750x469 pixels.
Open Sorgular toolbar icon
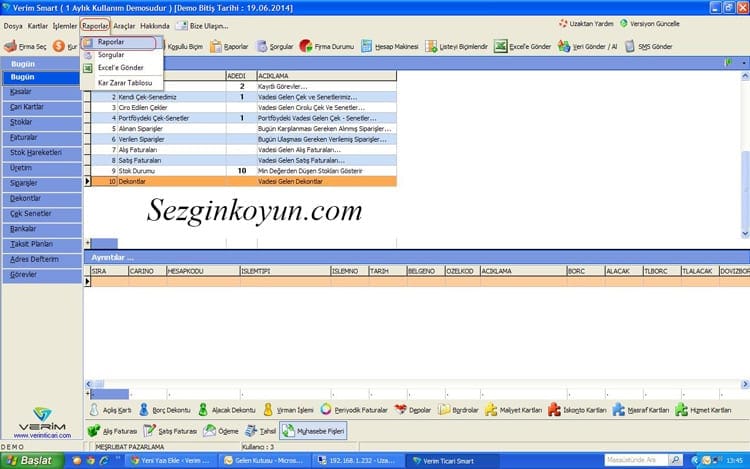(262, 46)
